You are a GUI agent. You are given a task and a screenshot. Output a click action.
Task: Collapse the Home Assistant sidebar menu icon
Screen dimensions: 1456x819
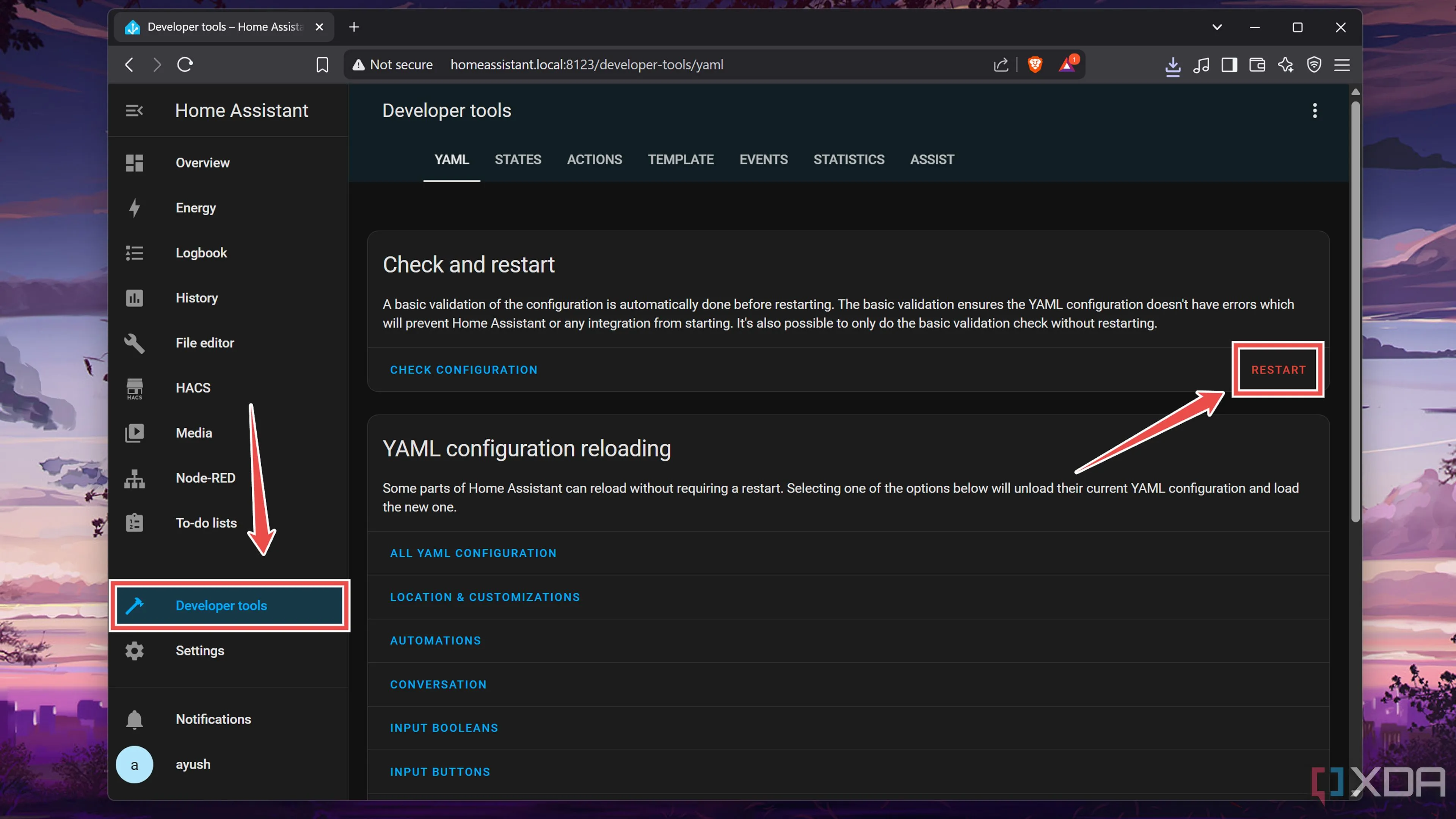(134, 110)
